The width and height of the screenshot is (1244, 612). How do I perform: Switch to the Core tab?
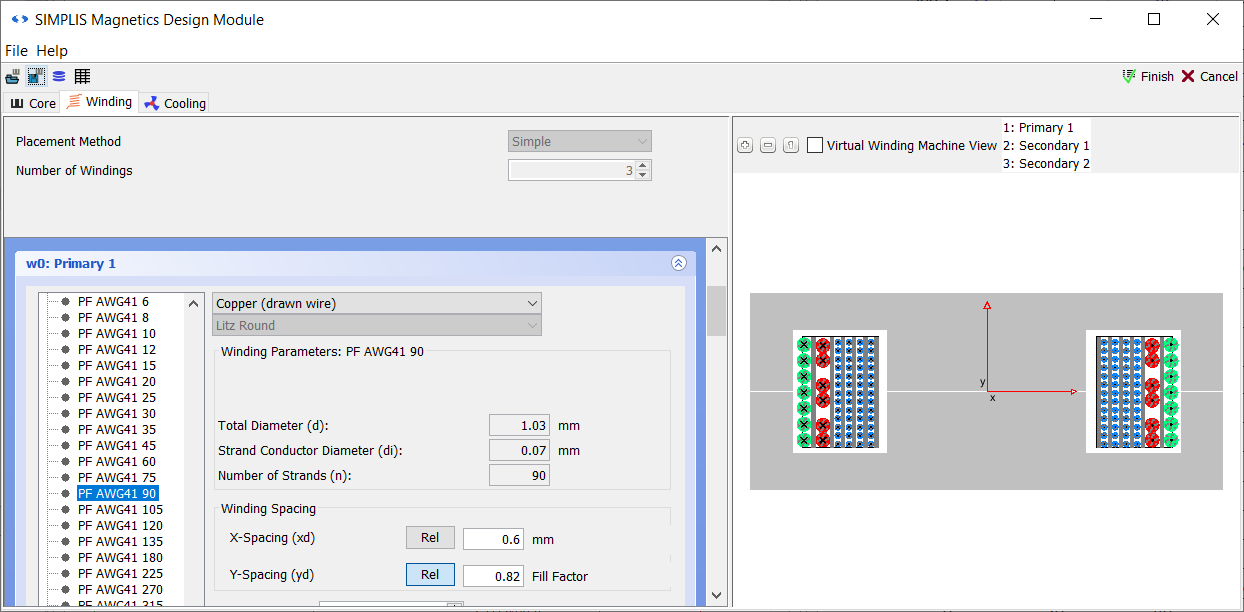tap(33, 103)
